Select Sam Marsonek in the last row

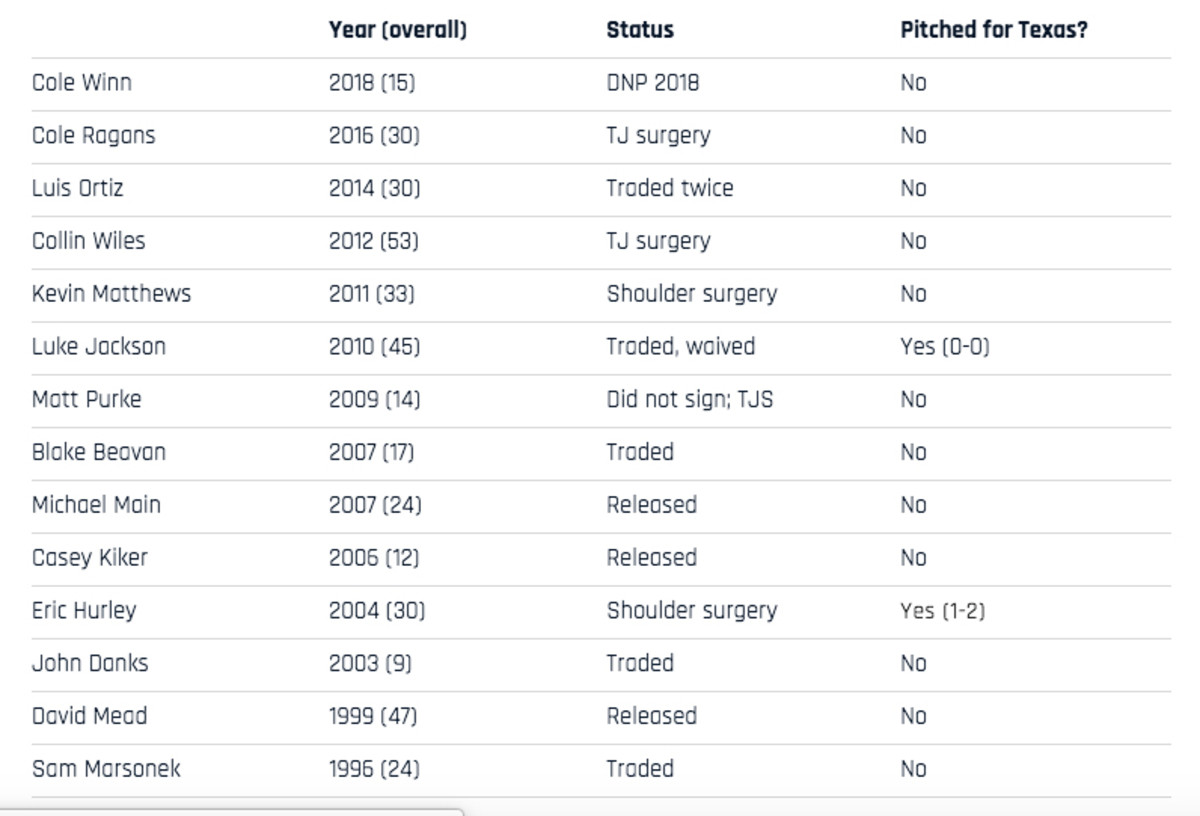click(x=106, y=769)
